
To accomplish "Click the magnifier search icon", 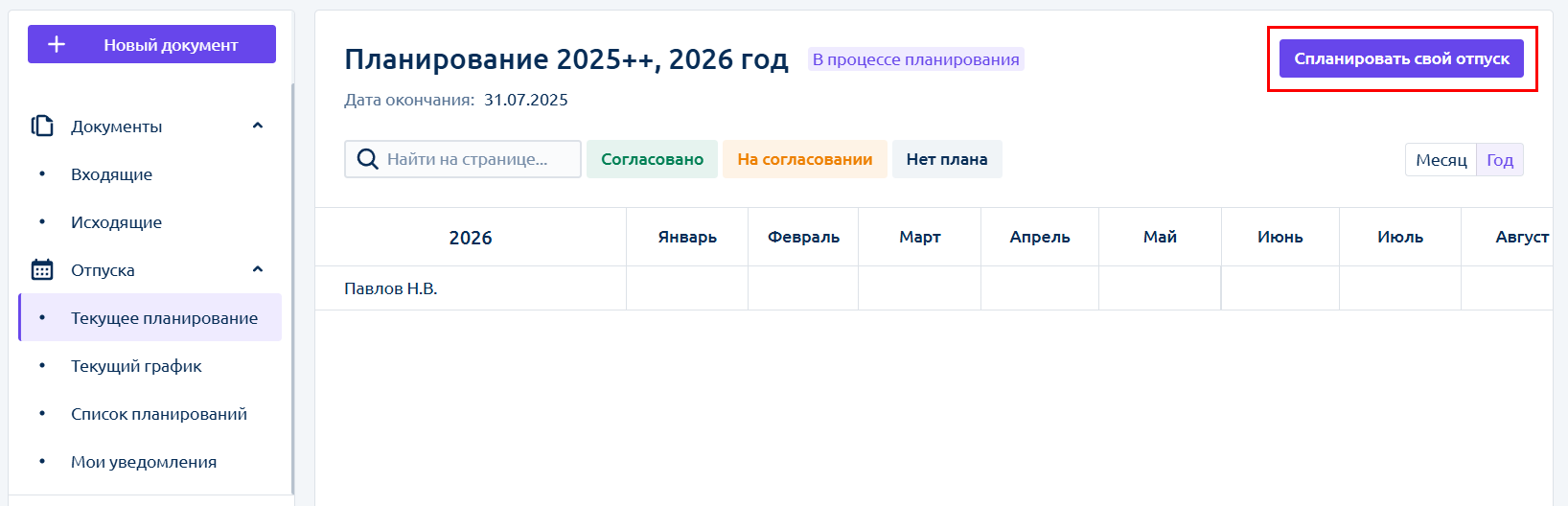I will (367, 159).
